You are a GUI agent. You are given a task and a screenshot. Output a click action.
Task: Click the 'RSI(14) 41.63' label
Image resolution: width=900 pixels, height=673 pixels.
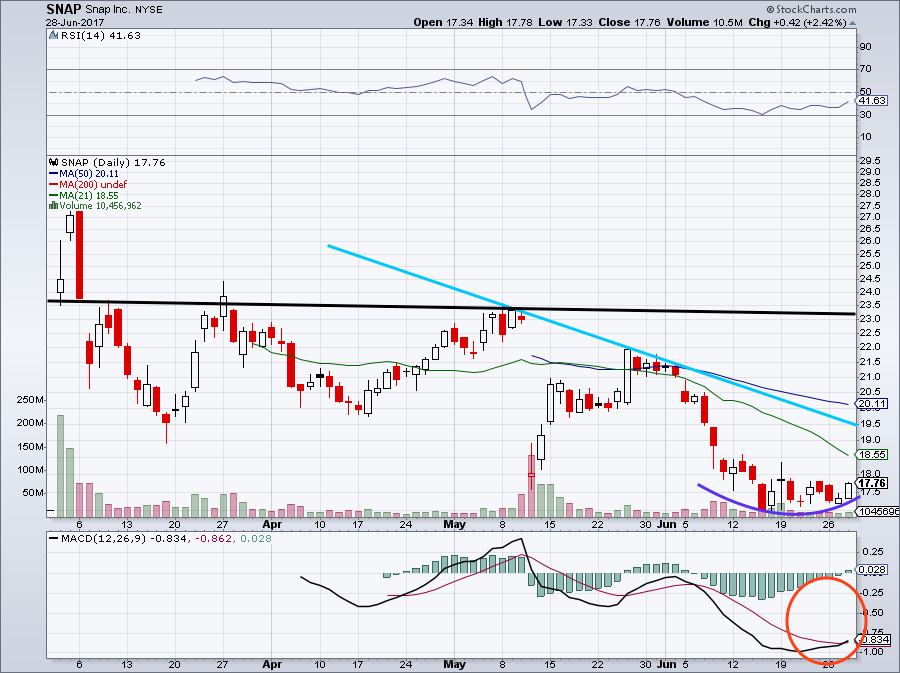click(x=100, y=36)
